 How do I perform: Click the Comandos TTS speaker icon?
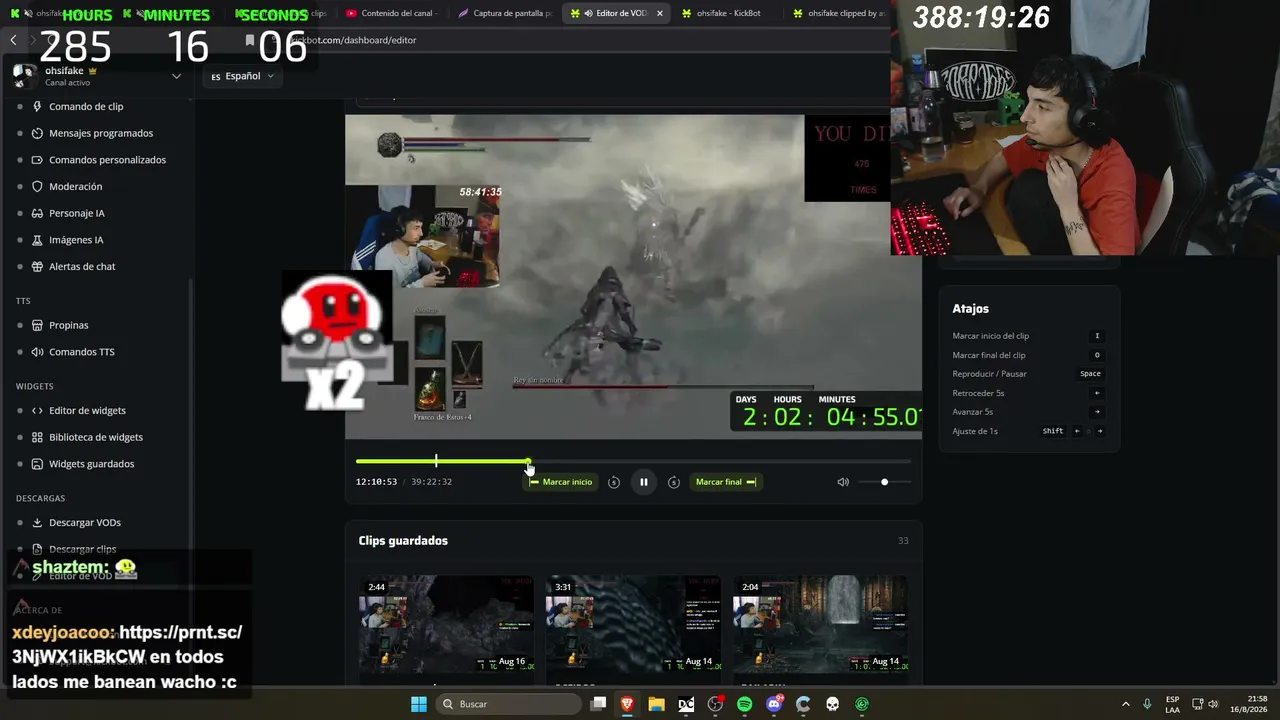pyautogui.click(x=37, y=352)
